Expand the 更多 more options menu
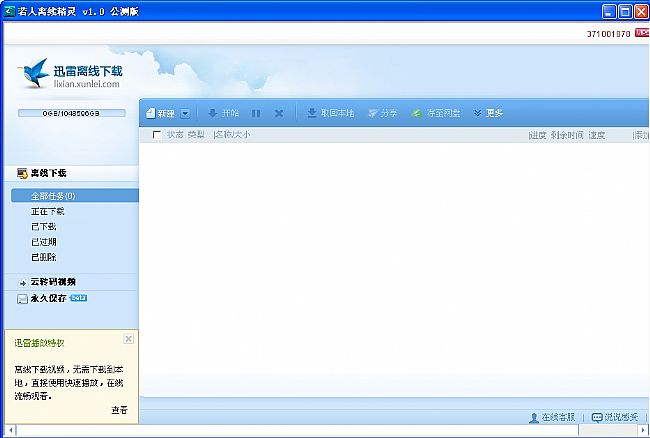650x438 pixels. click(488, 113)
